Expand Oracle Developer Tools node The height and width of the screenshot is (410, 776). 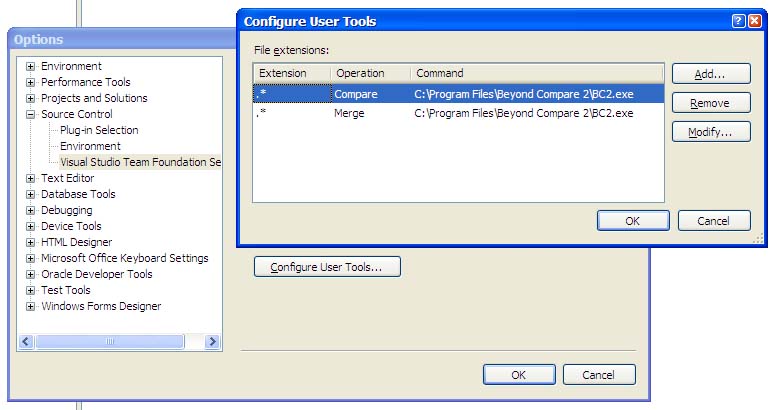tap(30, 274)
